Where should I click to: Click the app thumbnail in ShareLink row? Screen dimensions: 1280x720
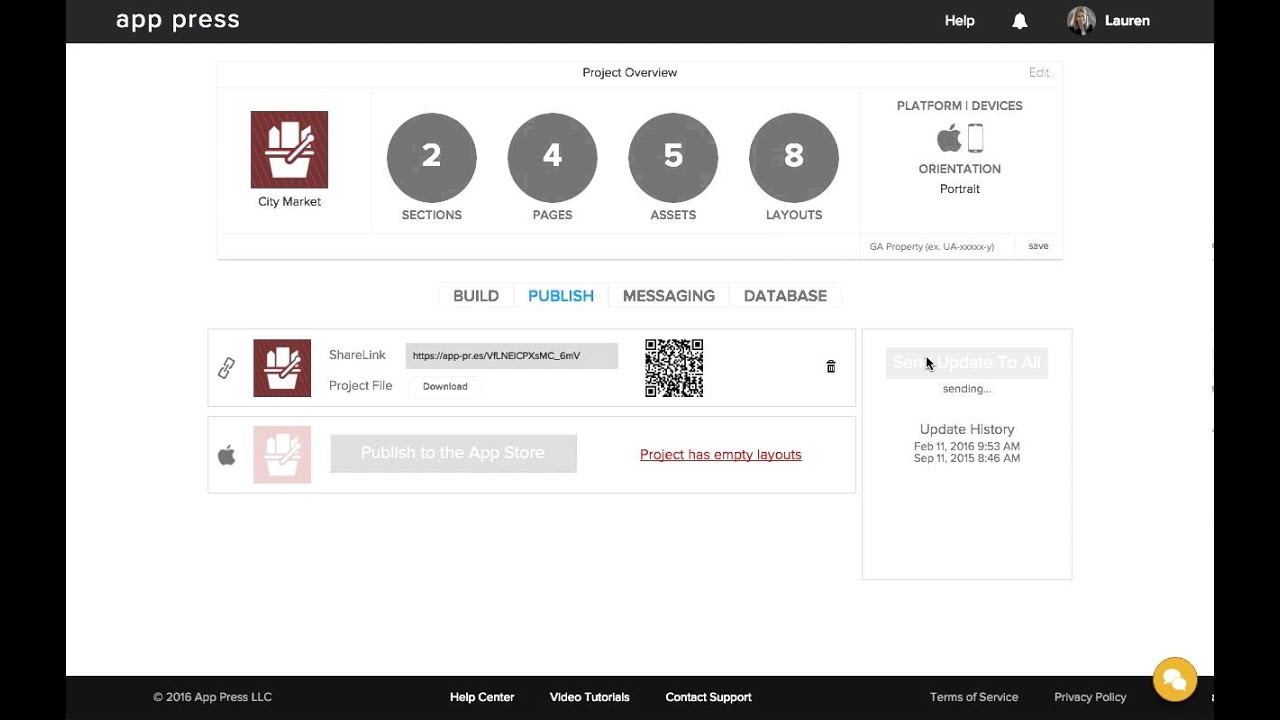pyautogui.click(x=282, y=368)
